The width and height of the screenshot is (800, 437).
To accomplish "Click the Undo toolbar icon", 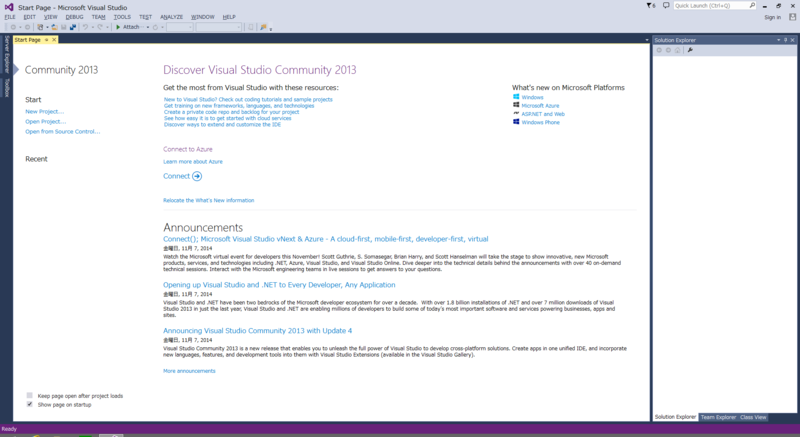I will coord(85,27).
